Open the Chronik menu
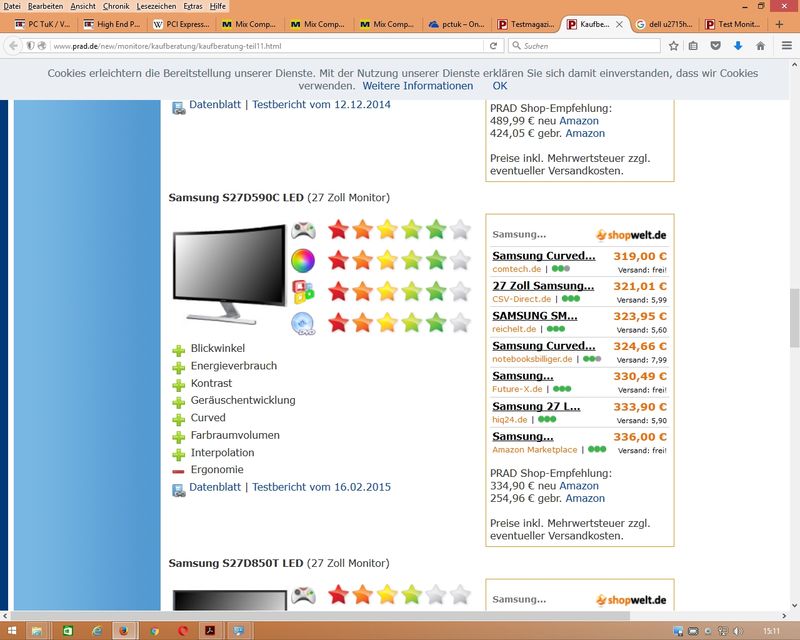Viewport: 800px width, 640px height. [116, 6]
